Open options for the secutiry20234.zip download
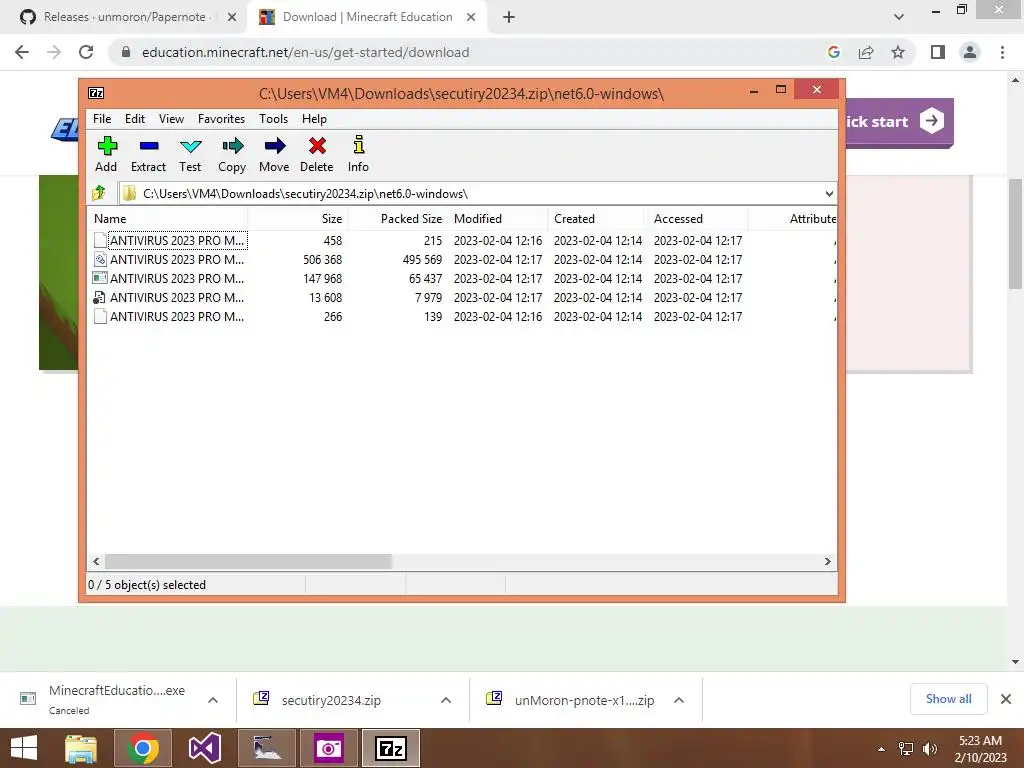This screenshot has height=768, width=1024. [446, 699]
